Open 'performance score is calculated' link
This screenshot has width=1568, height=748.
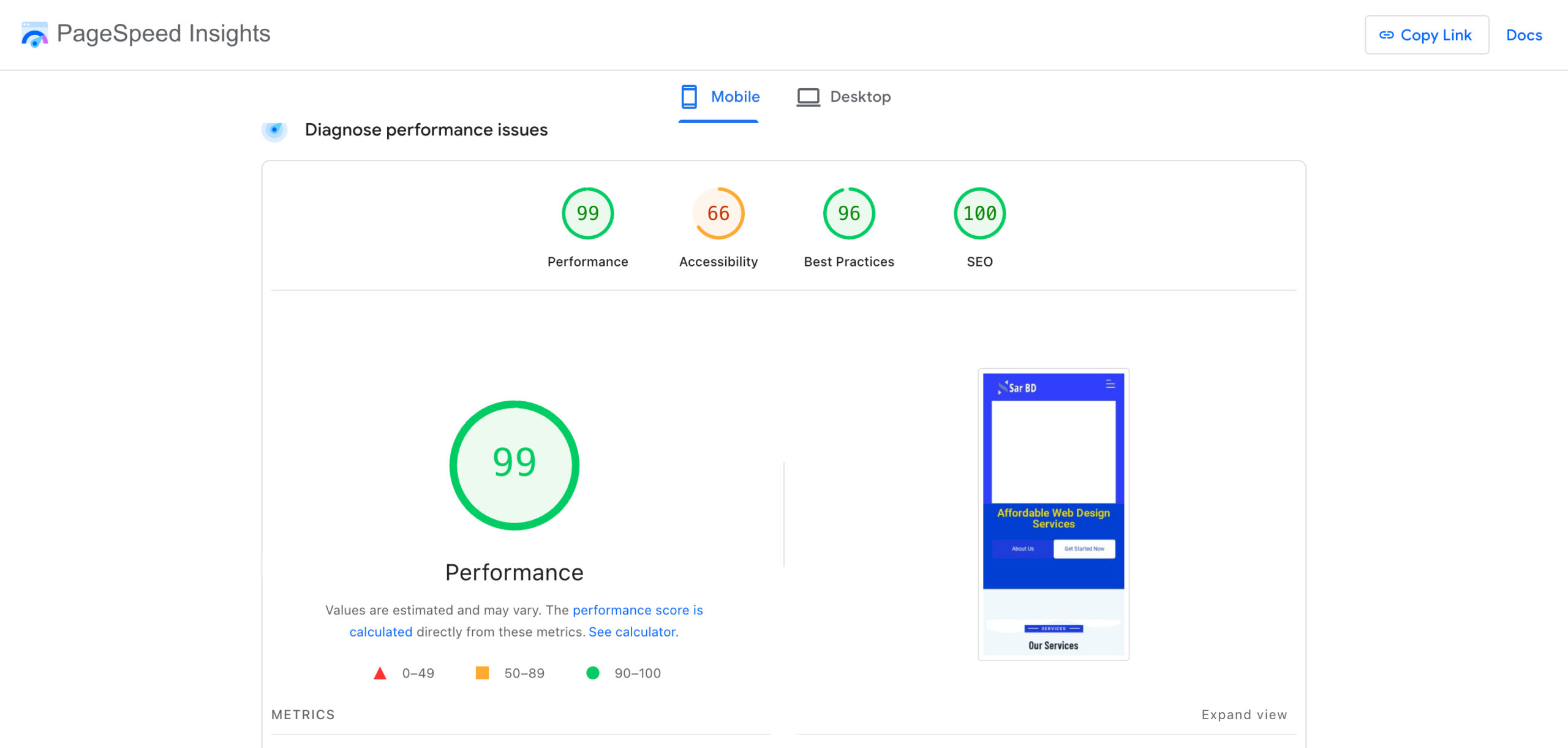637,610
